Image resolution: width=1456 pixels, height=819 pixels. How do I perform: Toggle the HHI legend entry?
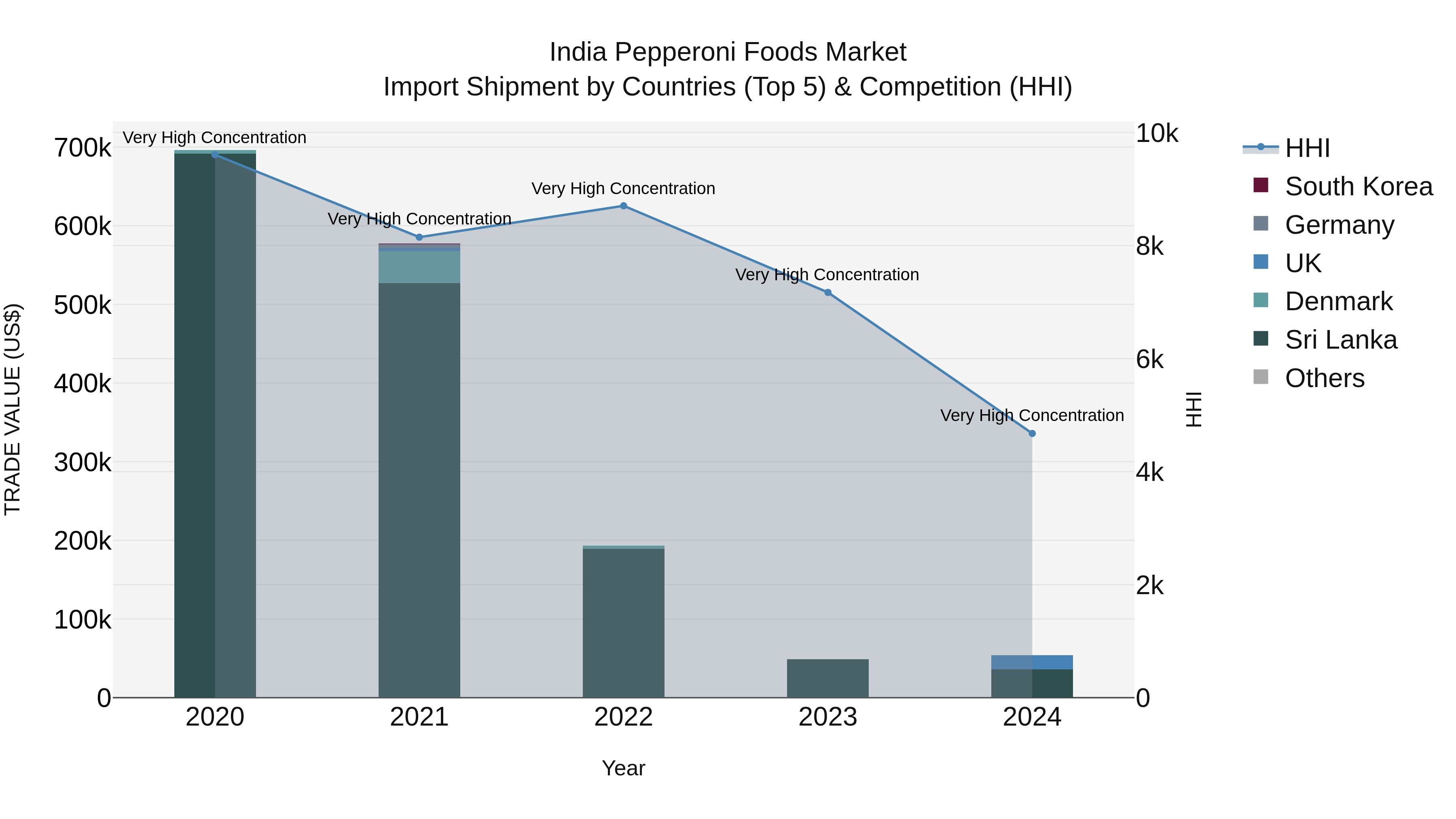tap(1287, 148)
